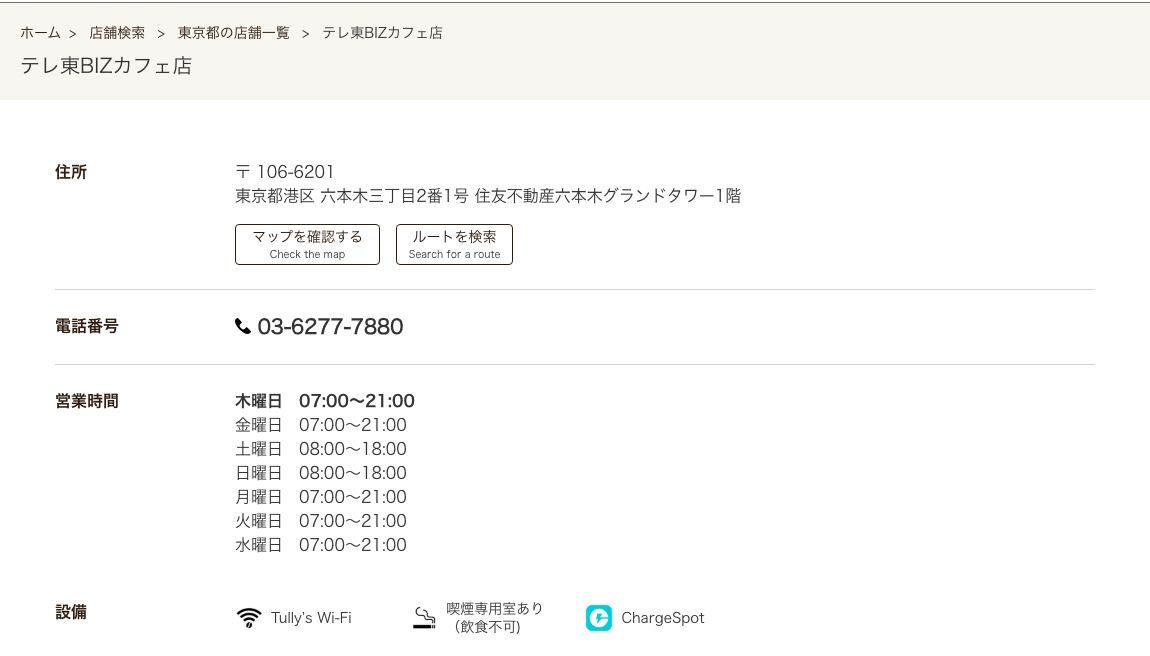Screen dimensions: 1150x656
Task: Click ルートを検索 Search for a route button
Action: [454, 244]
